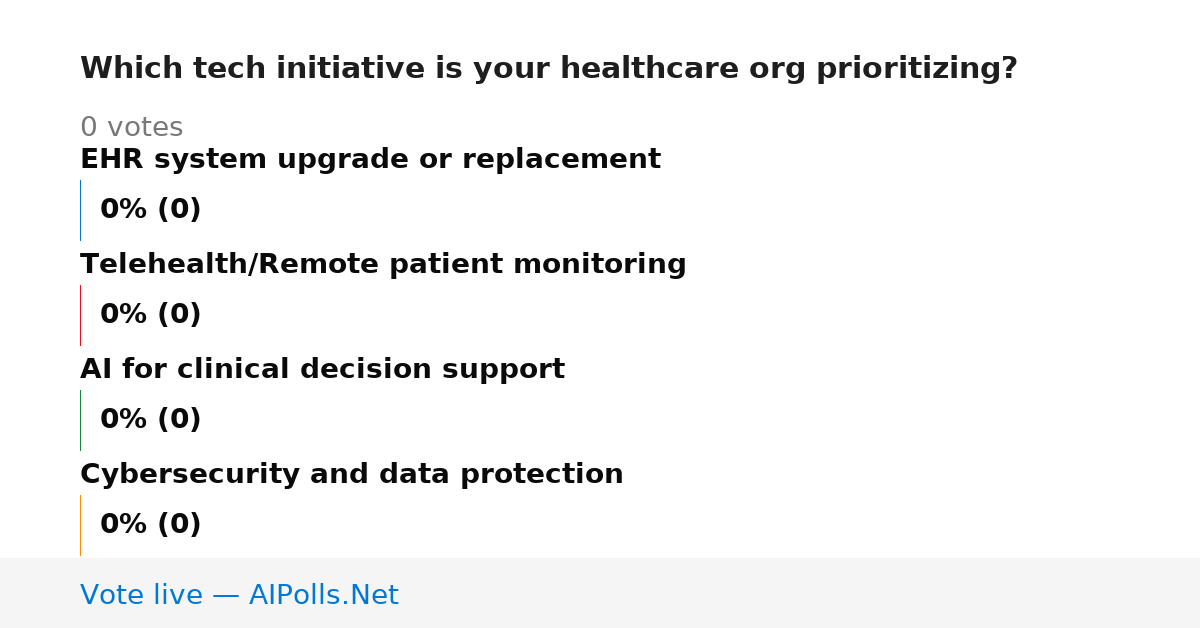Image resolution: width=1200 pixels, height=628 pixels.
Task: Click the orange bar under Cybersecurity option
Action: (x=80, y=525)
